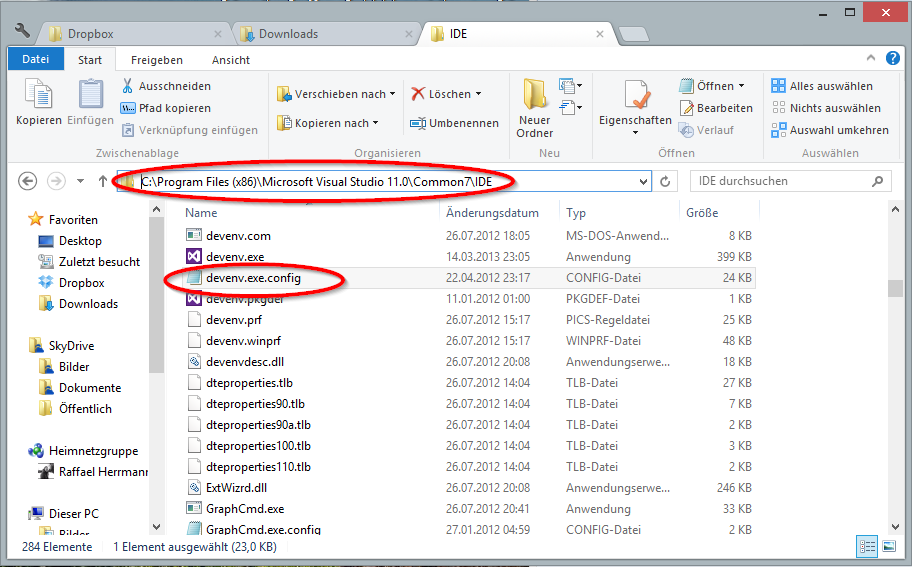
Task: Open recent locations dropdown arrow
Action: point(80,181)
